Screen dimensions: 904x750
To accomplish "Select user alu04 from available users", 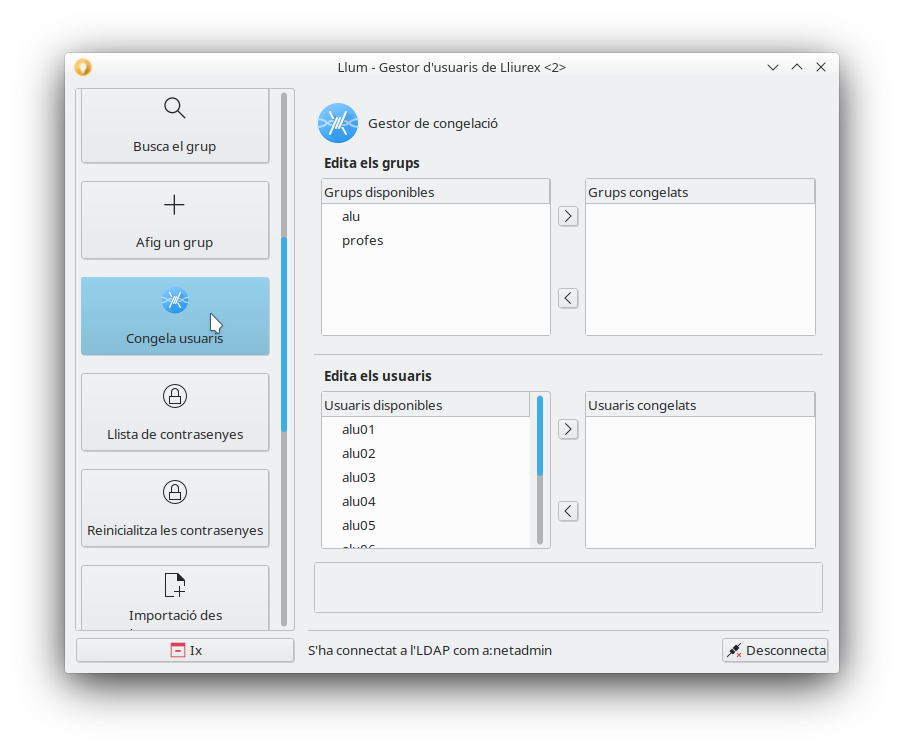I will coord(358,502).
